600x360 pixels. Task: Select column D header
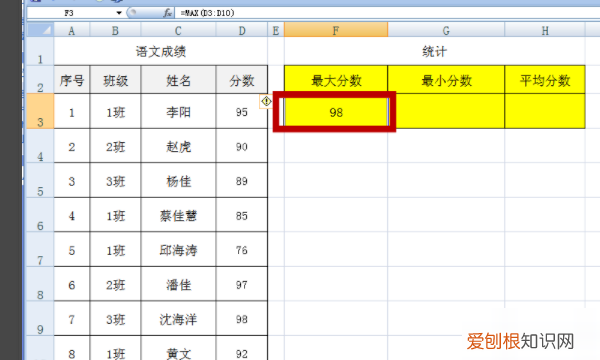click(242, 30)
